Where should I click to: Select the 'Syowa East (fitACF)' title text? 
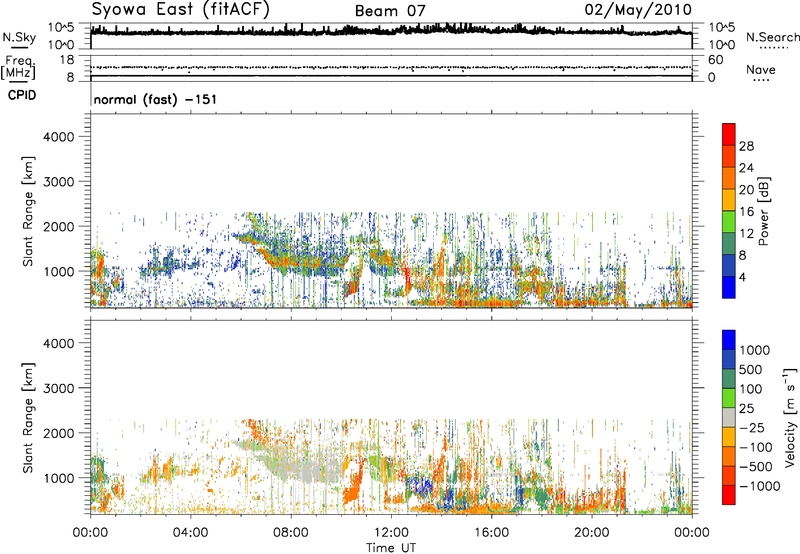point(181,9)
